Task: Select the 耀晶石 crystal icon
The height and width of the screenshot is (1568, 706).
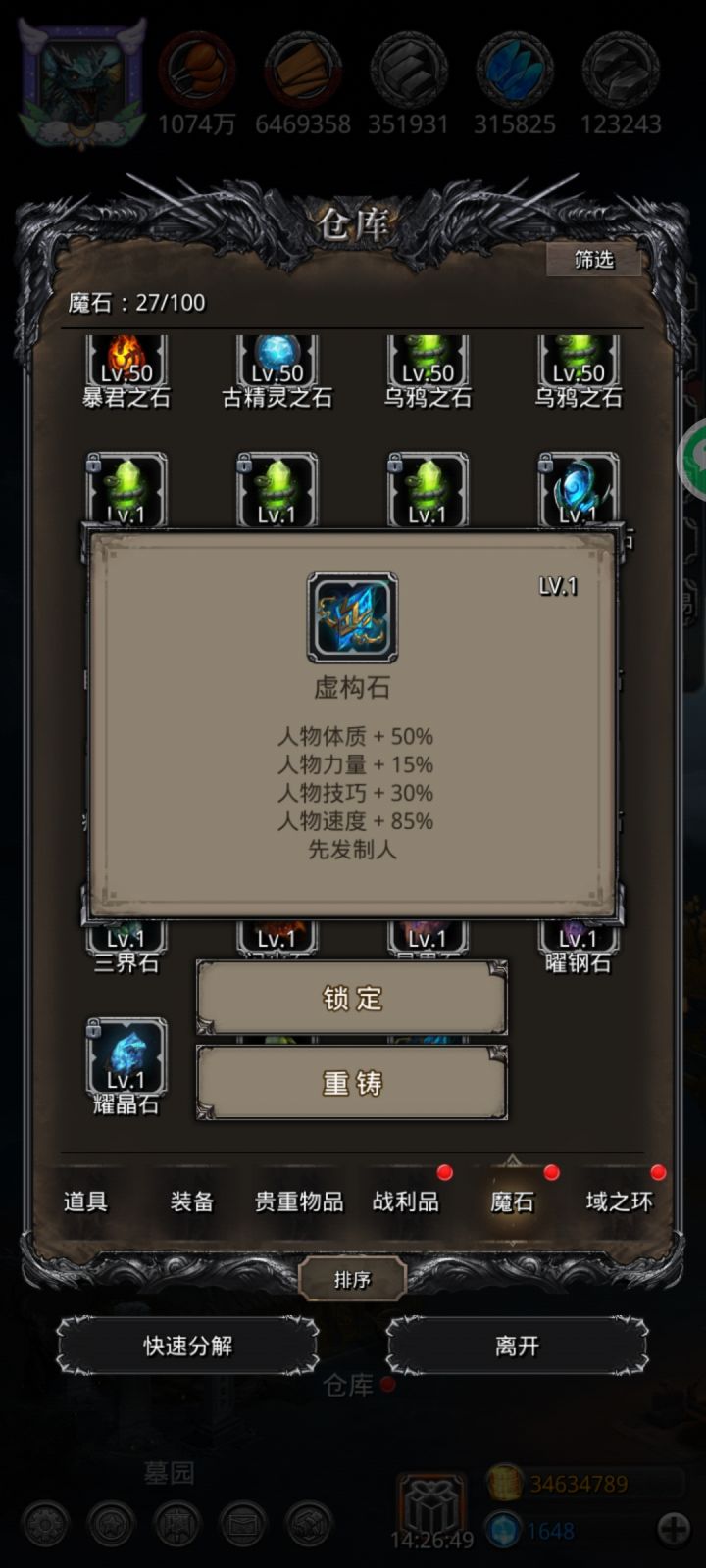Action: click(x=126, y=1056)
